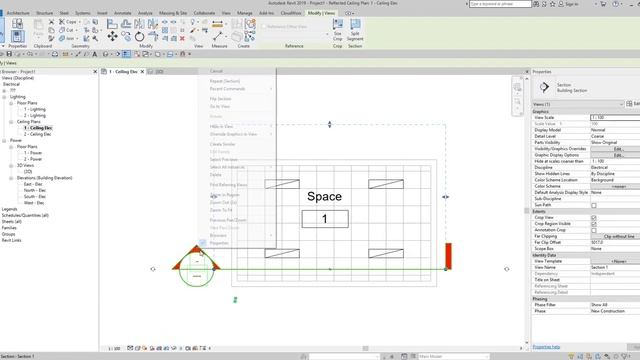This screenshot has width=640, height=360.
Task: Click the section head symbol on canvas
Action: 196,267
